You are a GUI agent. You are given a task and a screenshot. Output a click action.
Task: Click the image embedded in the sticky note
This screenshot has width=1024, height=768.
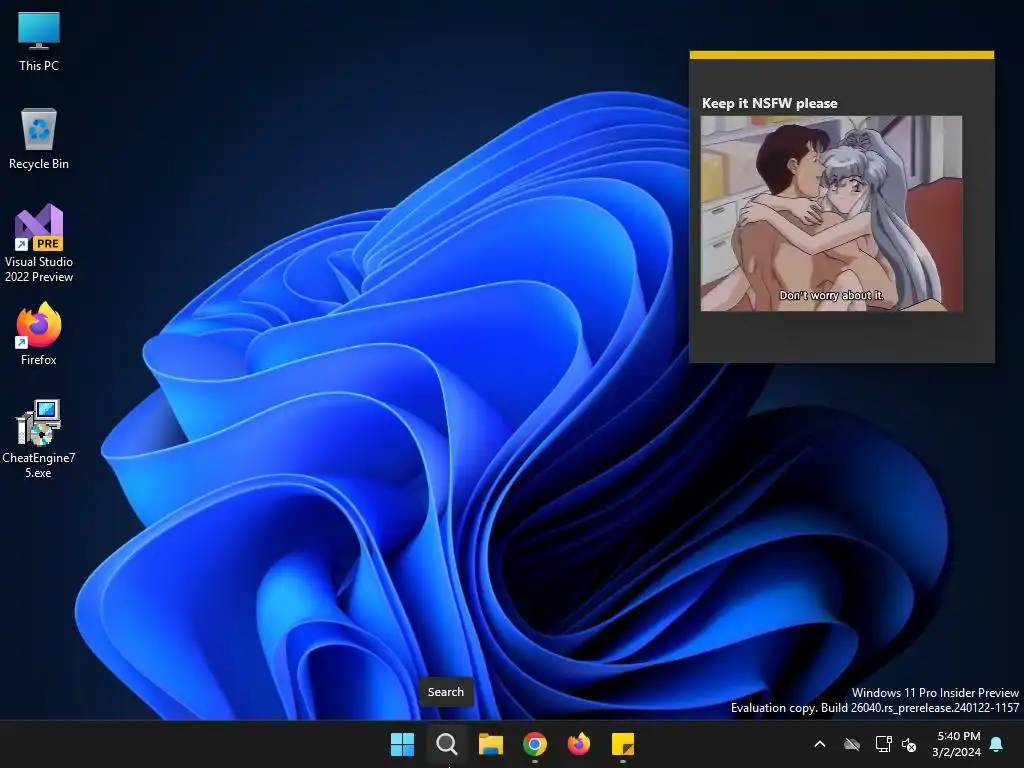[x=831, y=214]
